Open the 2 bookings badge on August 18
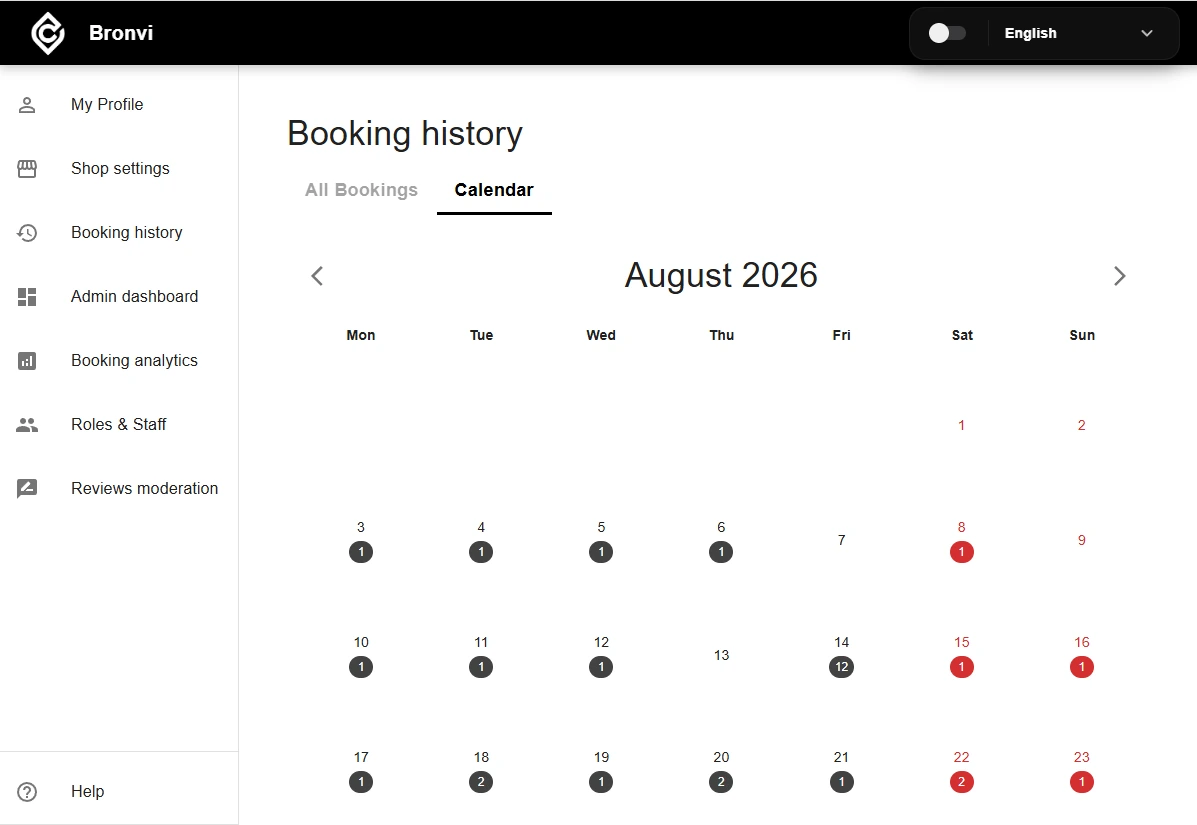Screen dimensions: 1197x825 point(481,782)
